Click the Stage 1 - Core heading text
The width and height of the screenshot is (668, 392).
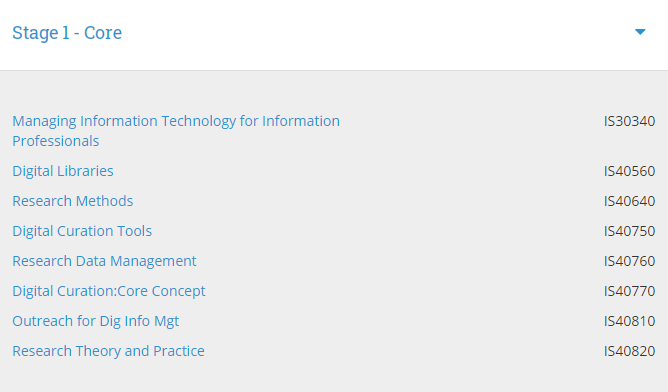coord(67,33)
